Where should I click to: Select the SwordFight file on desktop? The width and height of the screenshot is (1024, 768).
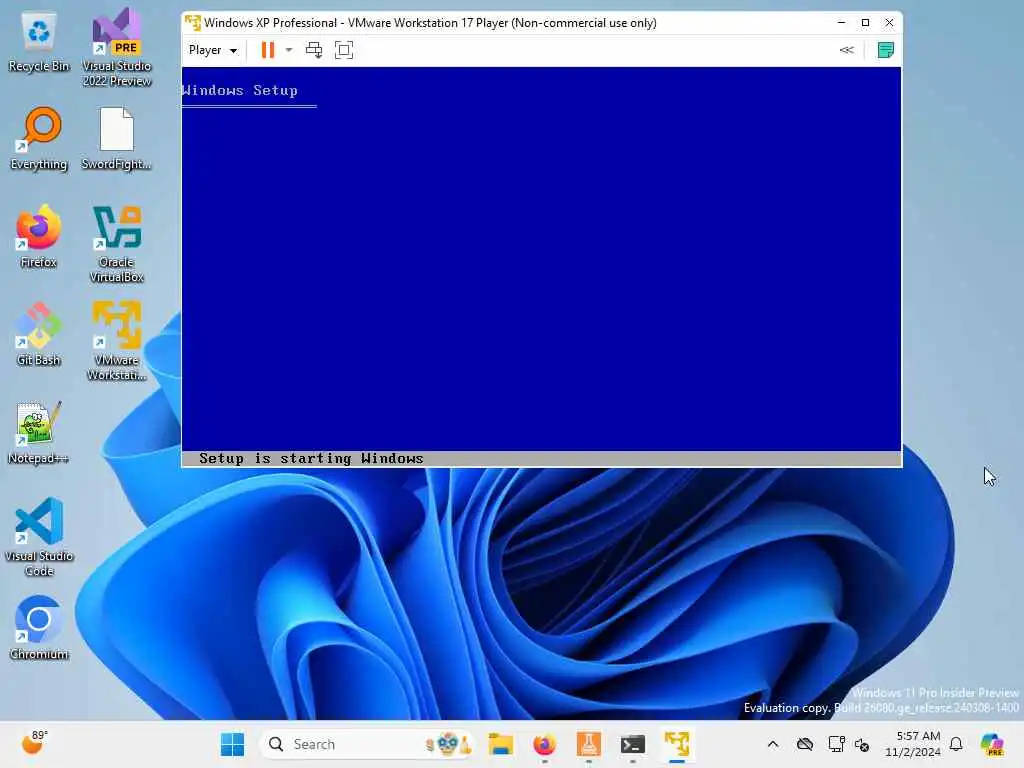[117, 140]
